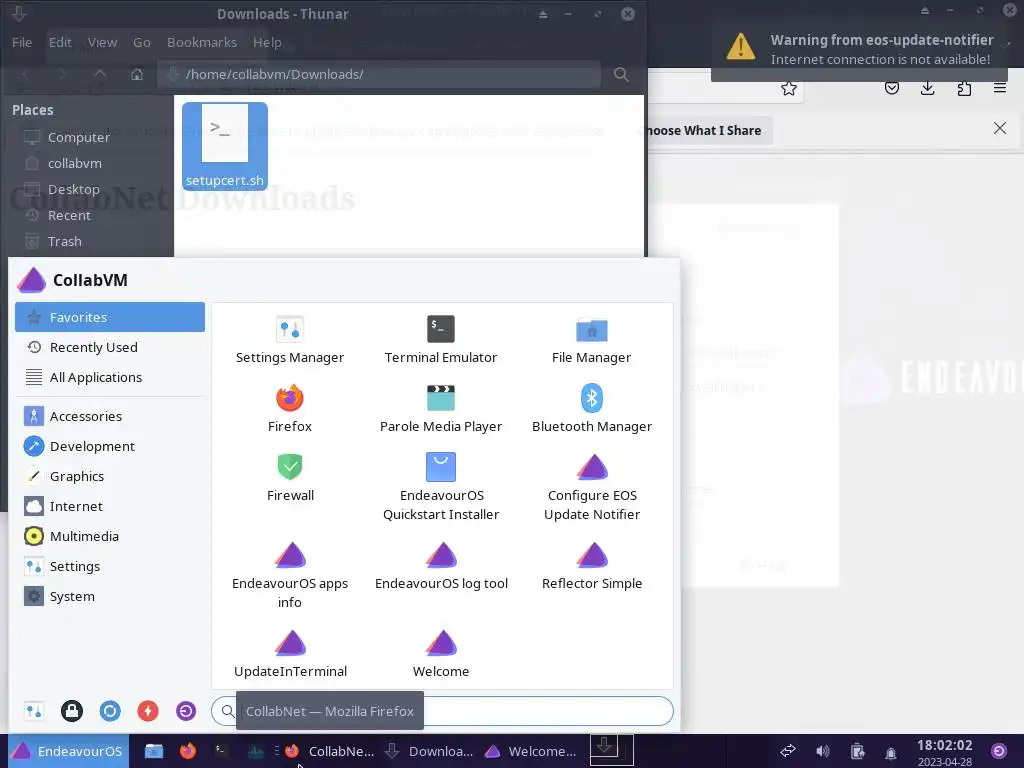Switch to Downloads Thunar taskbar window
1024x768 pixels.
(x=429, y=751)
